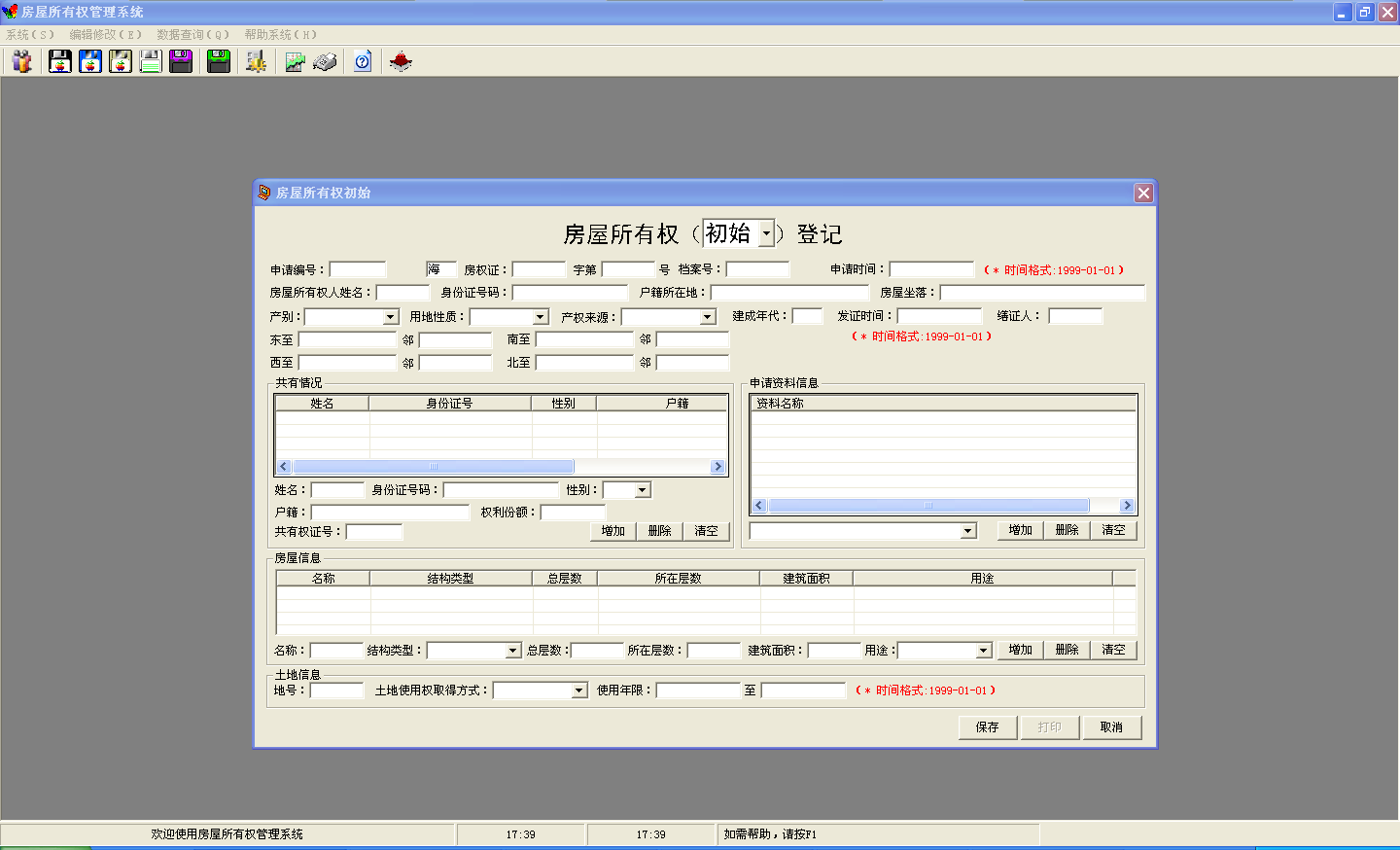Click the white floppy disk with green lines

pos(151,61)
